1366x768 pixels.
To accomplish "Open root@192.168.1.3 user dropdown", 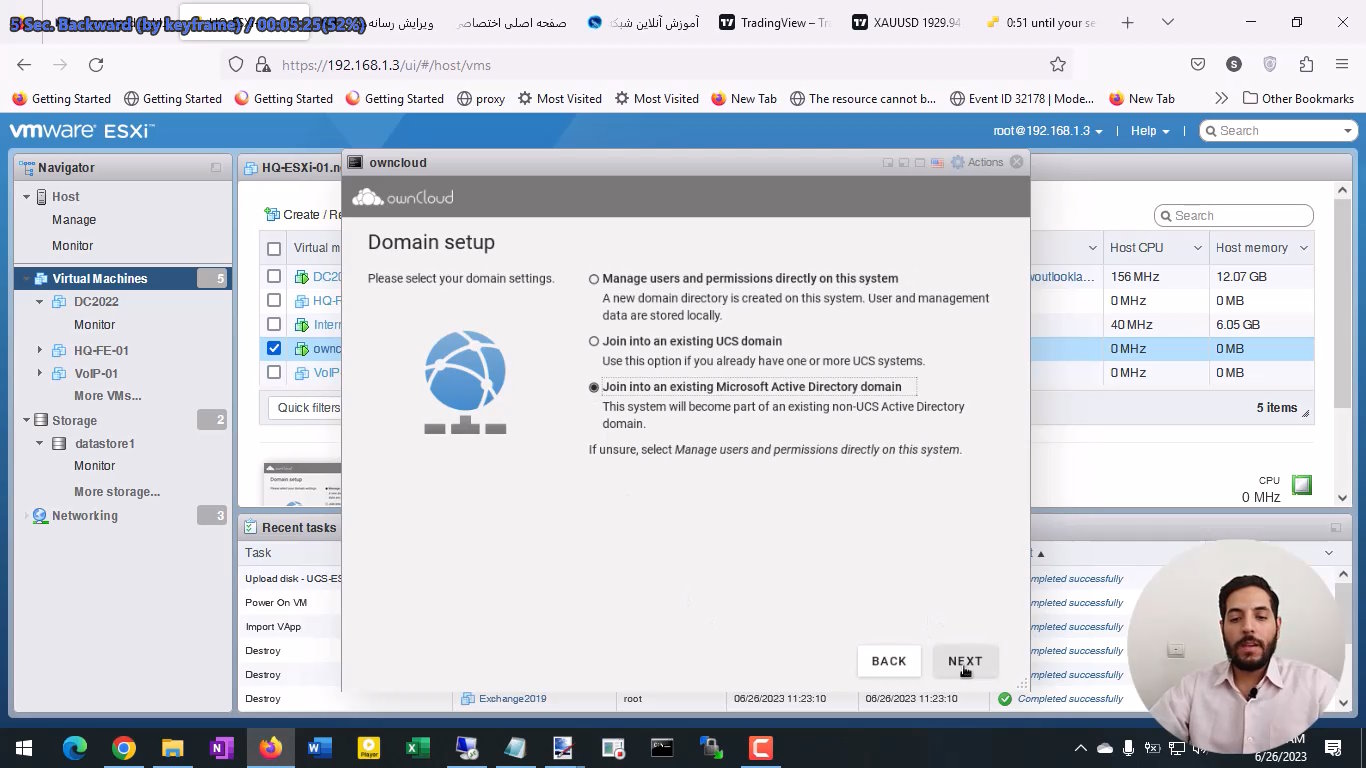I will tap(1048, 131).
